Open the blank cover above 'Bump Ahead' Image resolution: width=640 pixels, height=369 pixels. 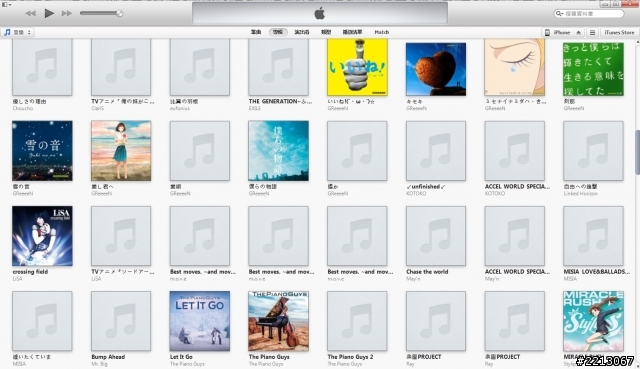[x=121, y=321]
